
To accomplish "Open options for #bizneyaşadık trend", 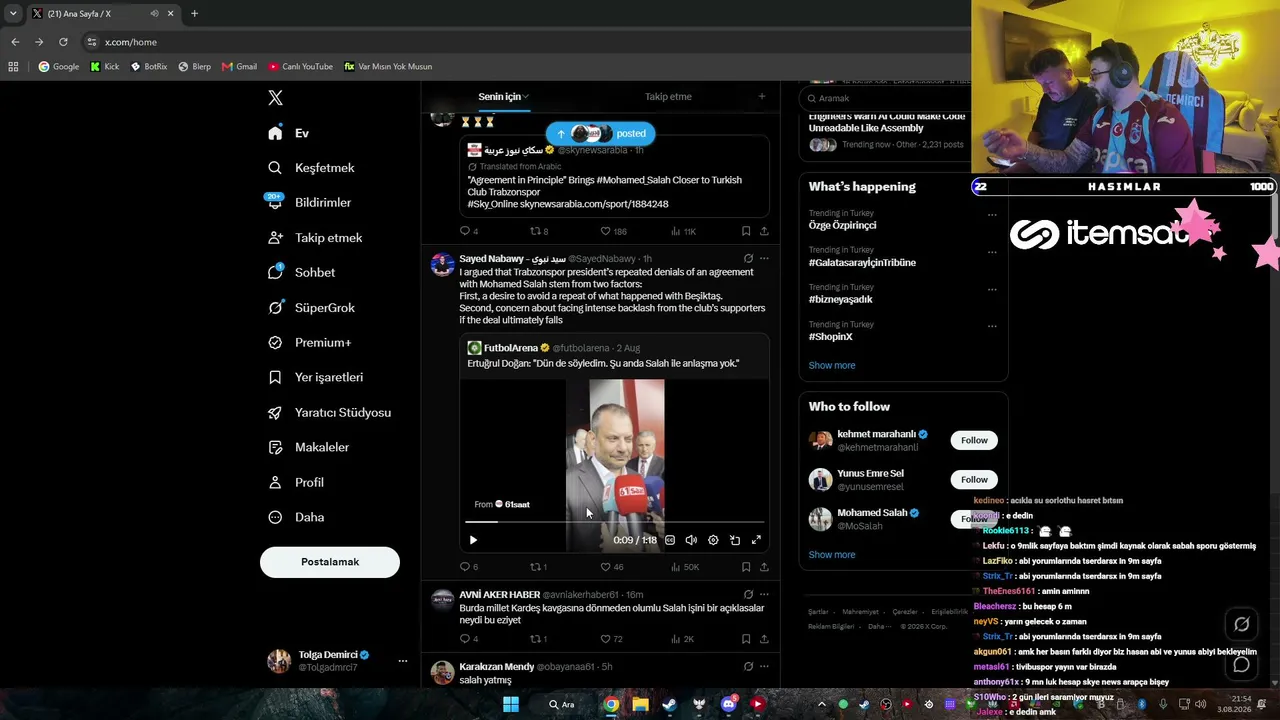I will coord(992,289).
